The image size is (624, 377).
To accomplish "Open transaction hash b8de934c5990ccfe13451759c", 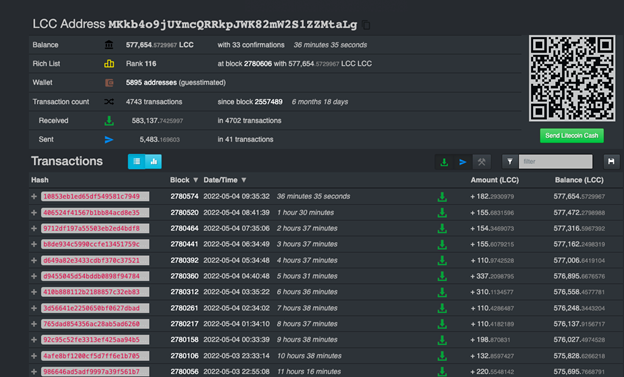I will click(x=95, y=244).
